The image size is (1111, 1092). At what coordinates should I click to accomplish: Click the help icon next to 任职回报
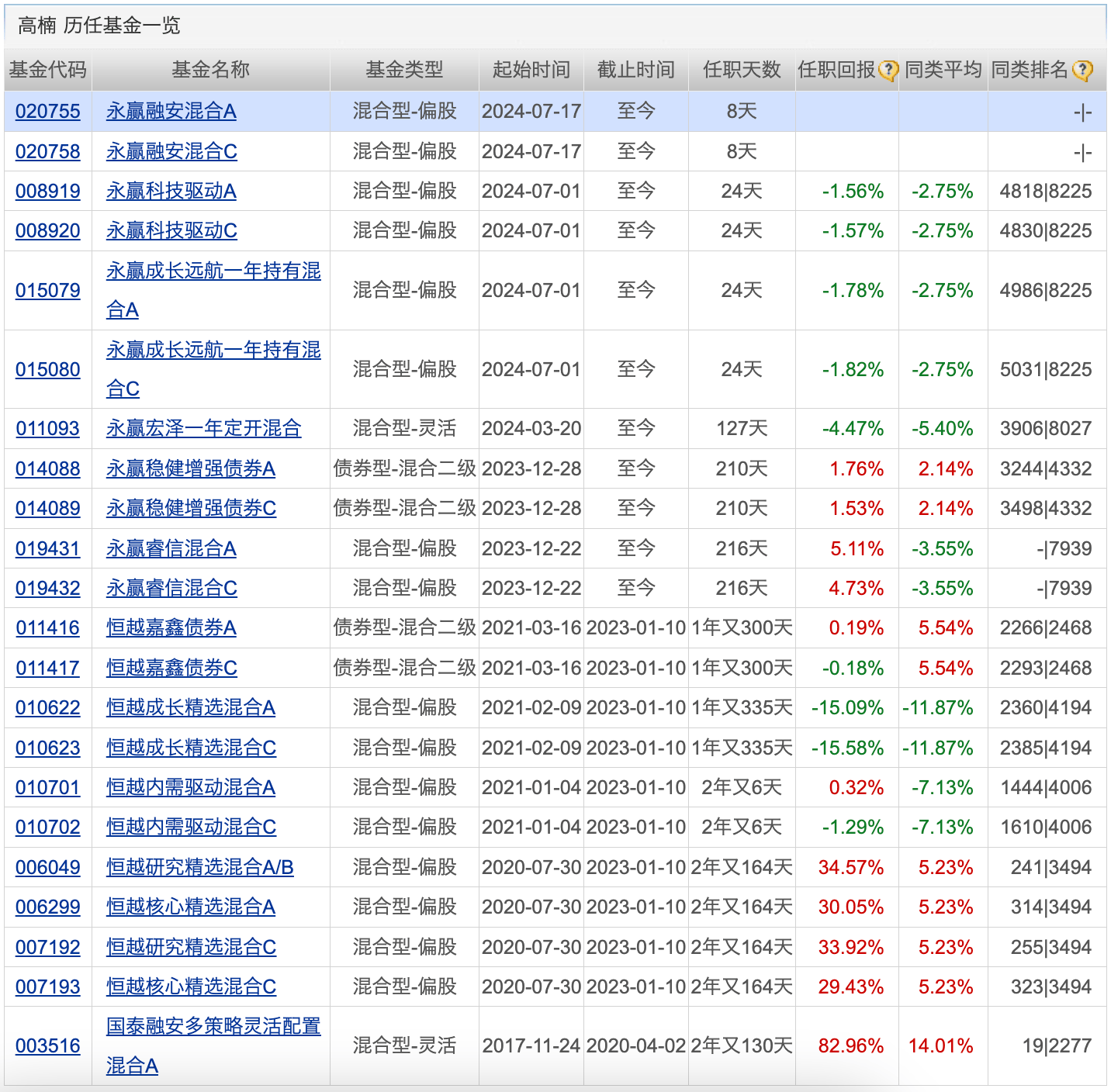[x=888, y=71]
